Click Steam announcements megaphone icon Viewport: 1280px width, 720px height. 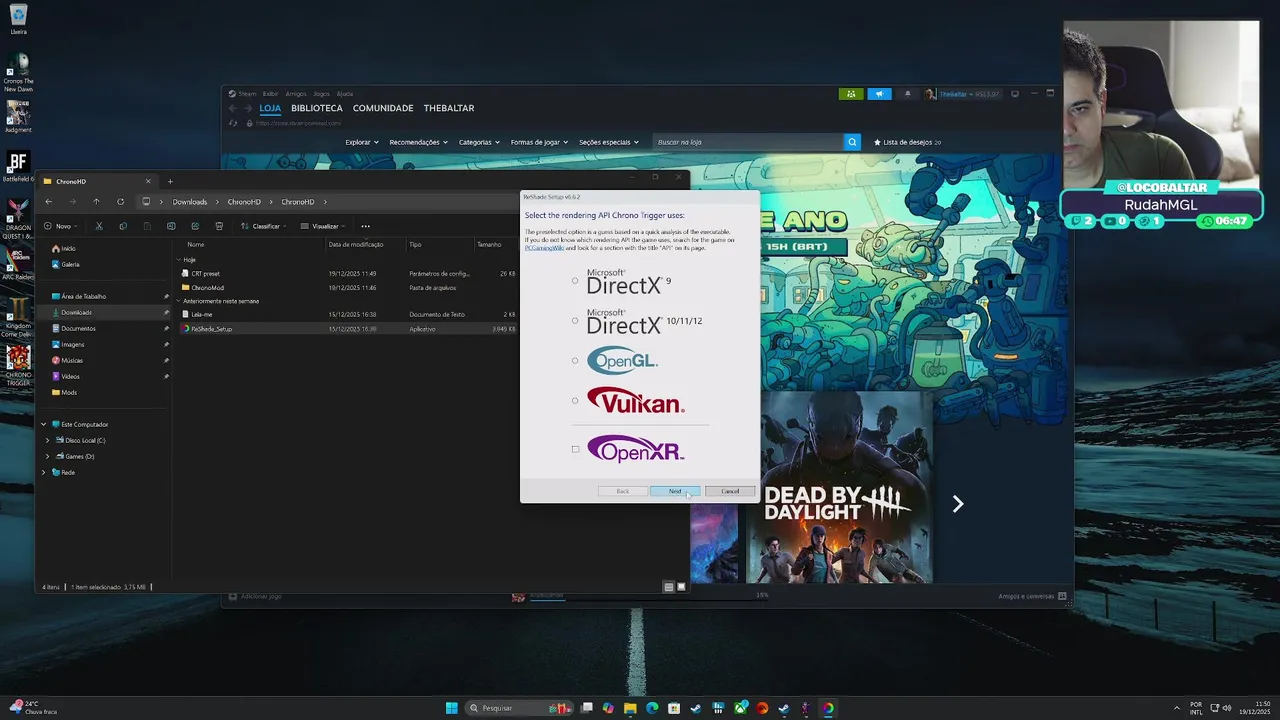pyautogui.click(x=879, y=94)
